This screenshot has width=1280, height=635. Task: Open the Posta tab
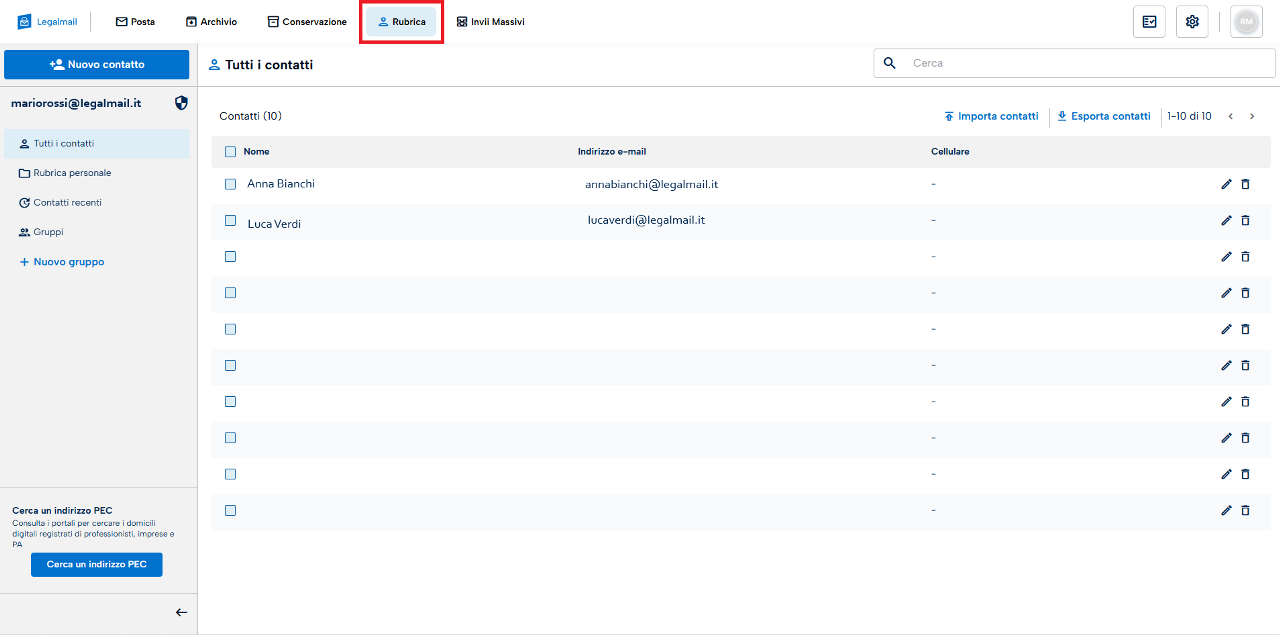135,22
